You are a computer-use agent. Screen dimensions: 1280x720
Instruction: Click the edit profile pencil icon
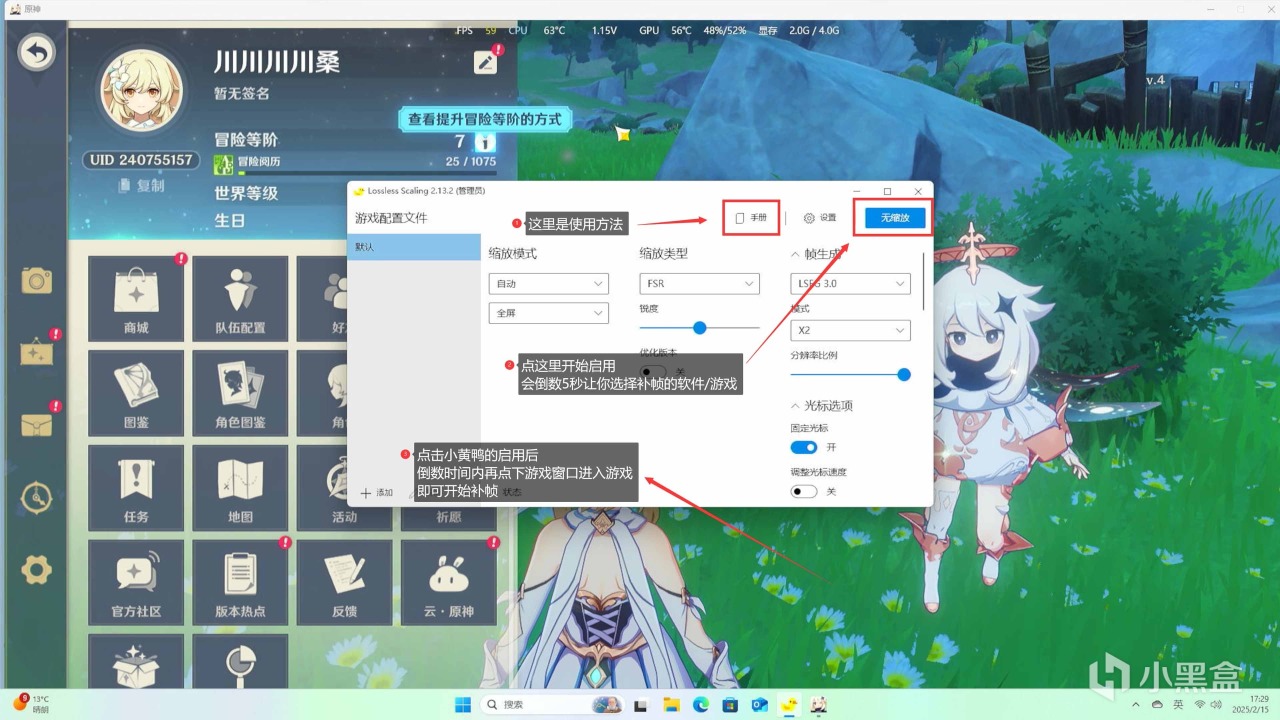[485, 62]
